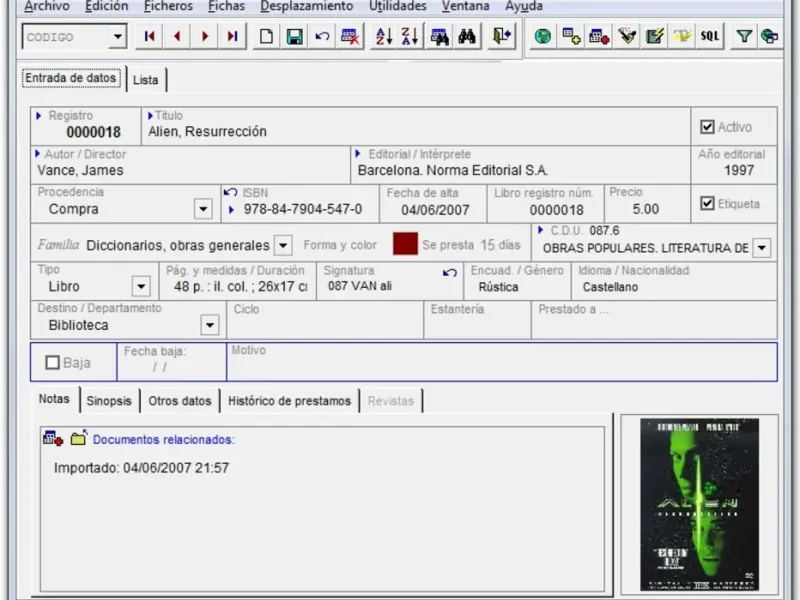
Task: Open folder icon next to Documentos relacionados
Action: tap(79, 438)
